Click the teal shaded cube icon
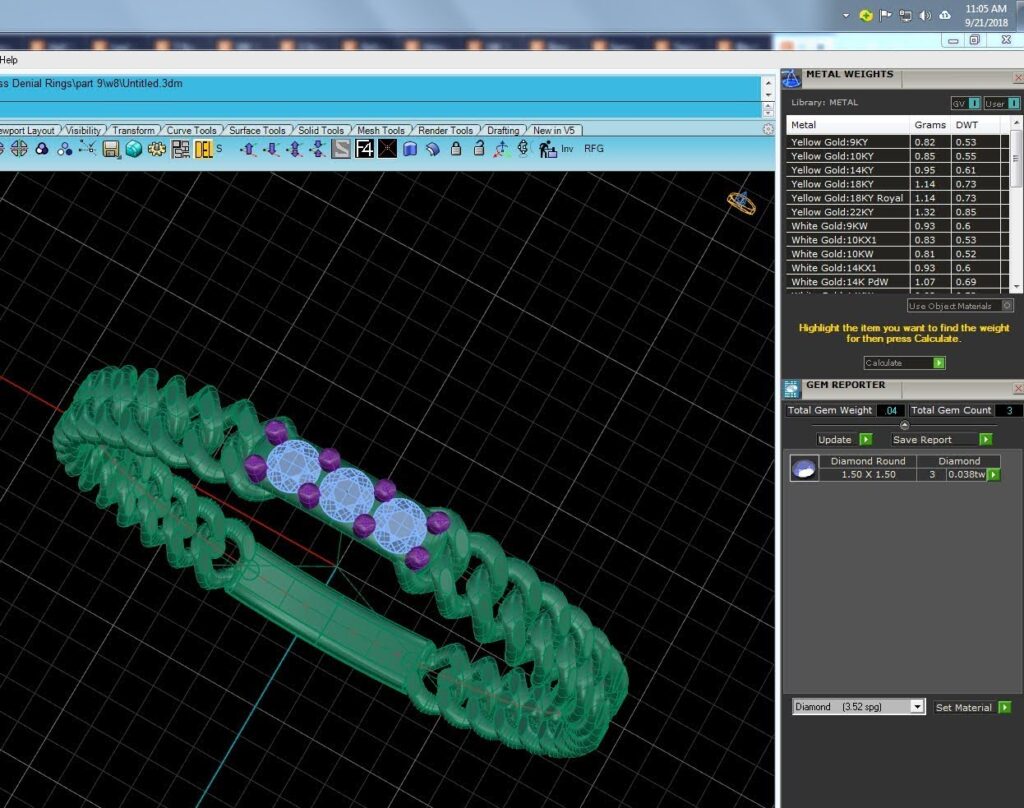 pos(134,149)
